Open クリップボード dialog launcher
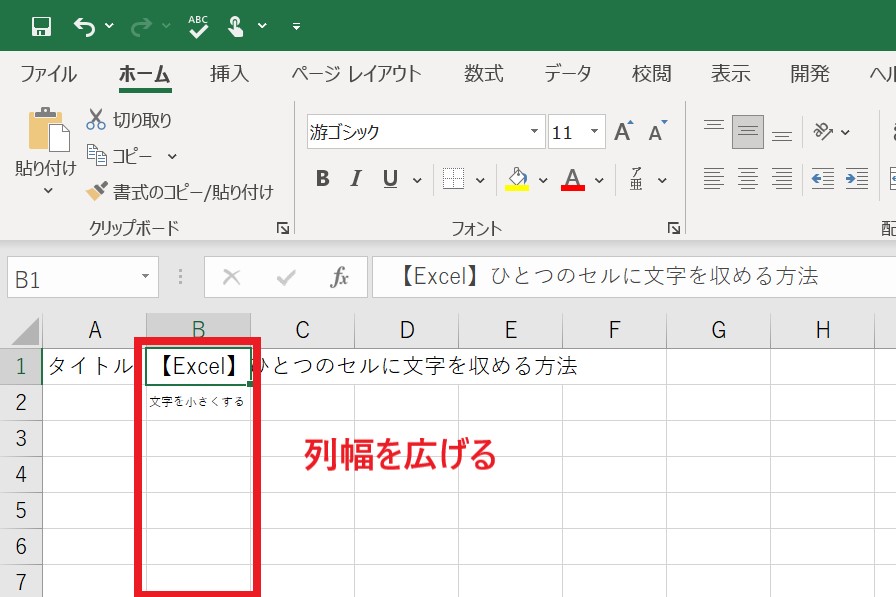 [x=283, y=229]
